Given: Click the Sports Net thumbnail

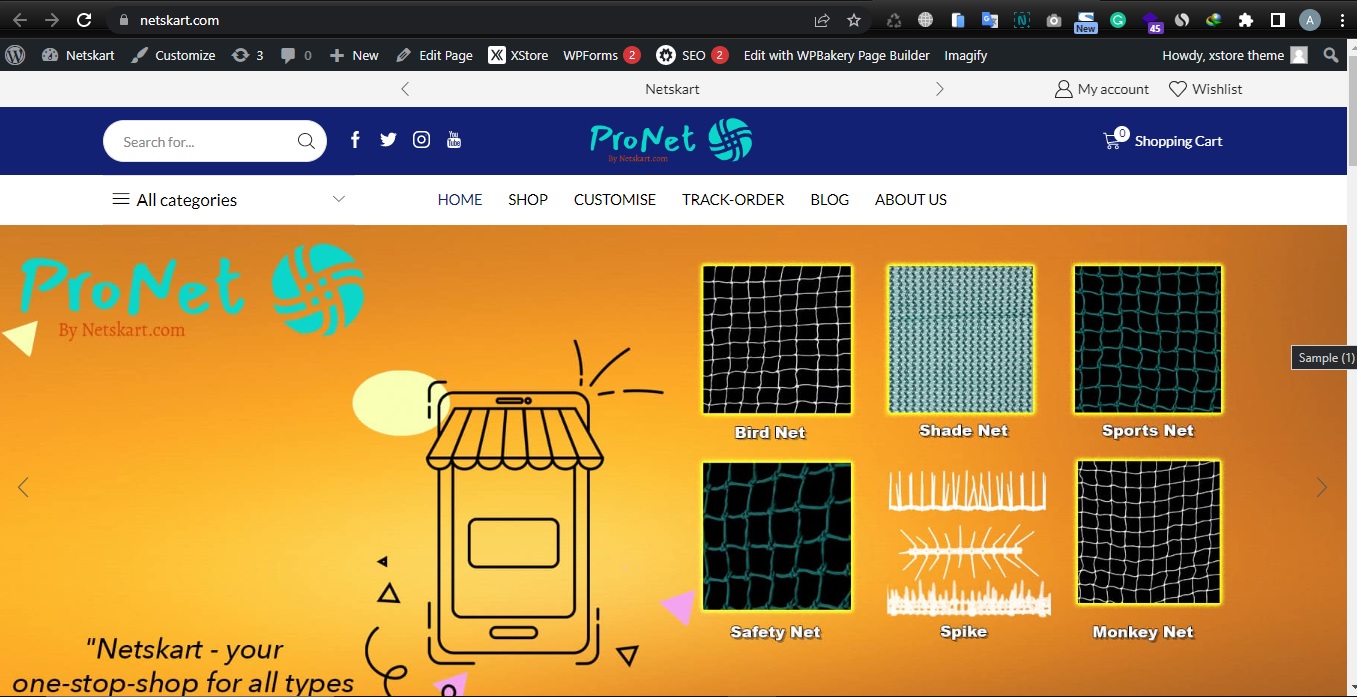Looking at the screenshot, I should click(x=1148, y=340).
